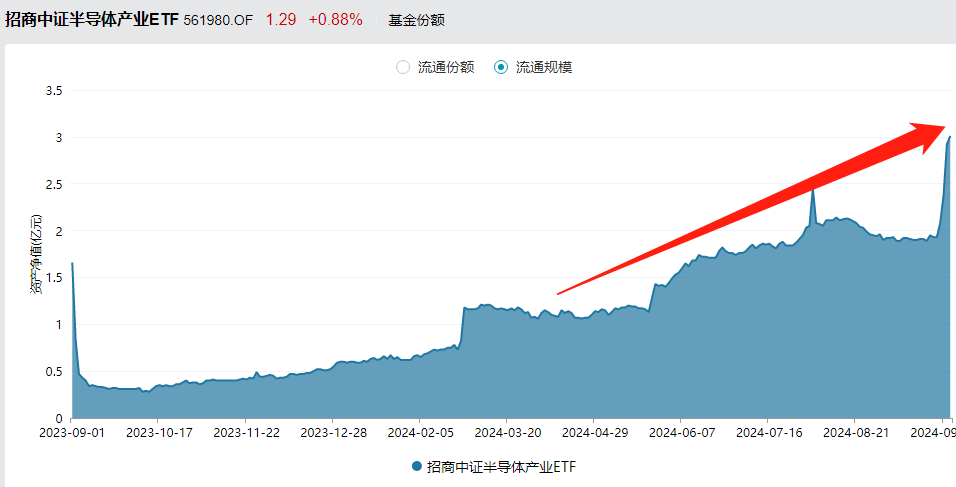Viewport: 956px width, 487px height.
Task: Click the 3.5 y-axis value label
Action: click(54, 91)
